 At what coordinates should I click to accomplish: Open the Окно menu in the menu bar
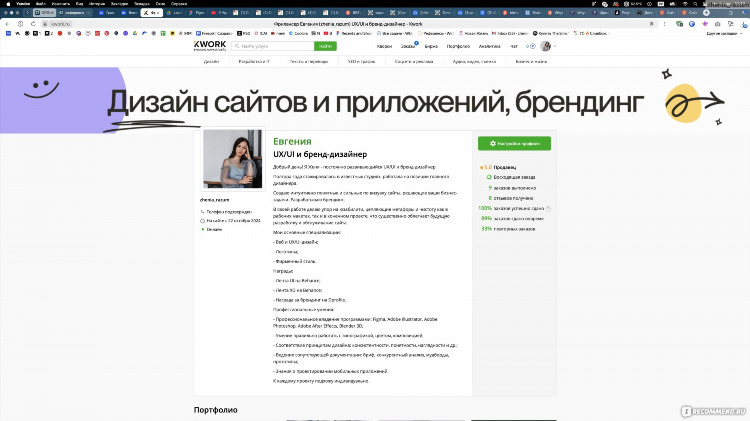[x=160, y=3]
